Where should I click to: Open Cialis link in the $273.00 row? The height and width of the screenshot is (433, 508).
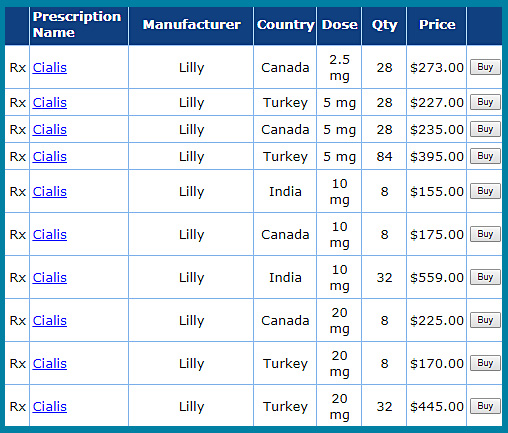pos(50,68)
